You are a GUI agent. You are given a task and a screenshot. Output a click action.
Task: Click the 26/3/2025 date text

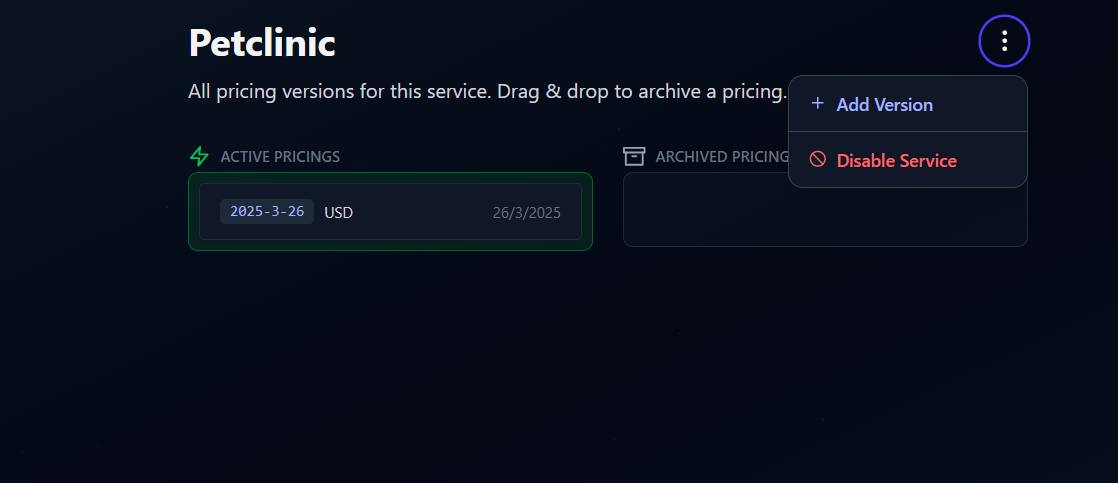click(x=526, y=212)
